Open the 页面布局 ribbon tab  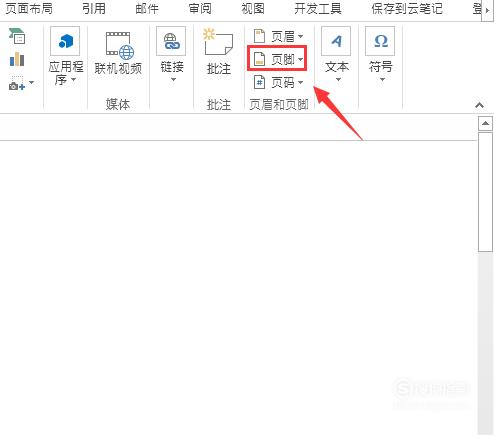tap(29, 9)
